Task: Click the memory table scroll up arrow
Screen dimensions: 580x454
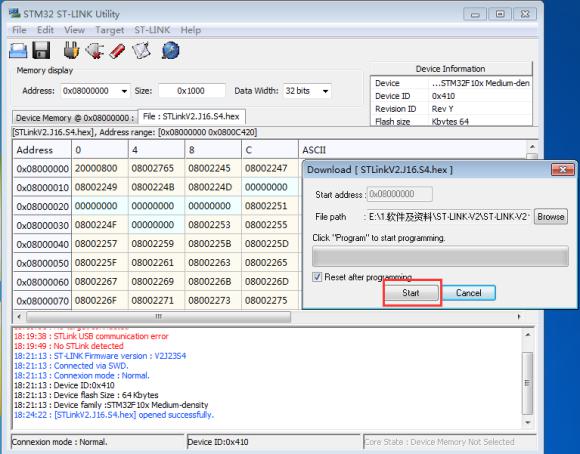Action: 532,147
